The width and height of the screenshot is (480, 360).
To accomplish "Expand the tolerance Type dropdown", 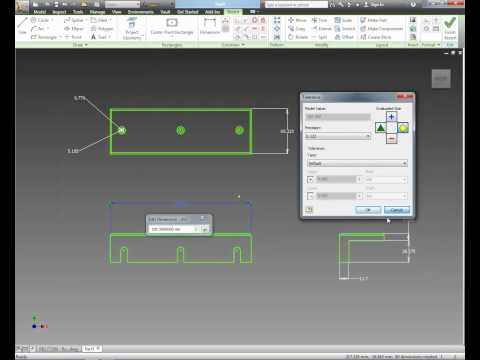I will [x=357, y=163].
